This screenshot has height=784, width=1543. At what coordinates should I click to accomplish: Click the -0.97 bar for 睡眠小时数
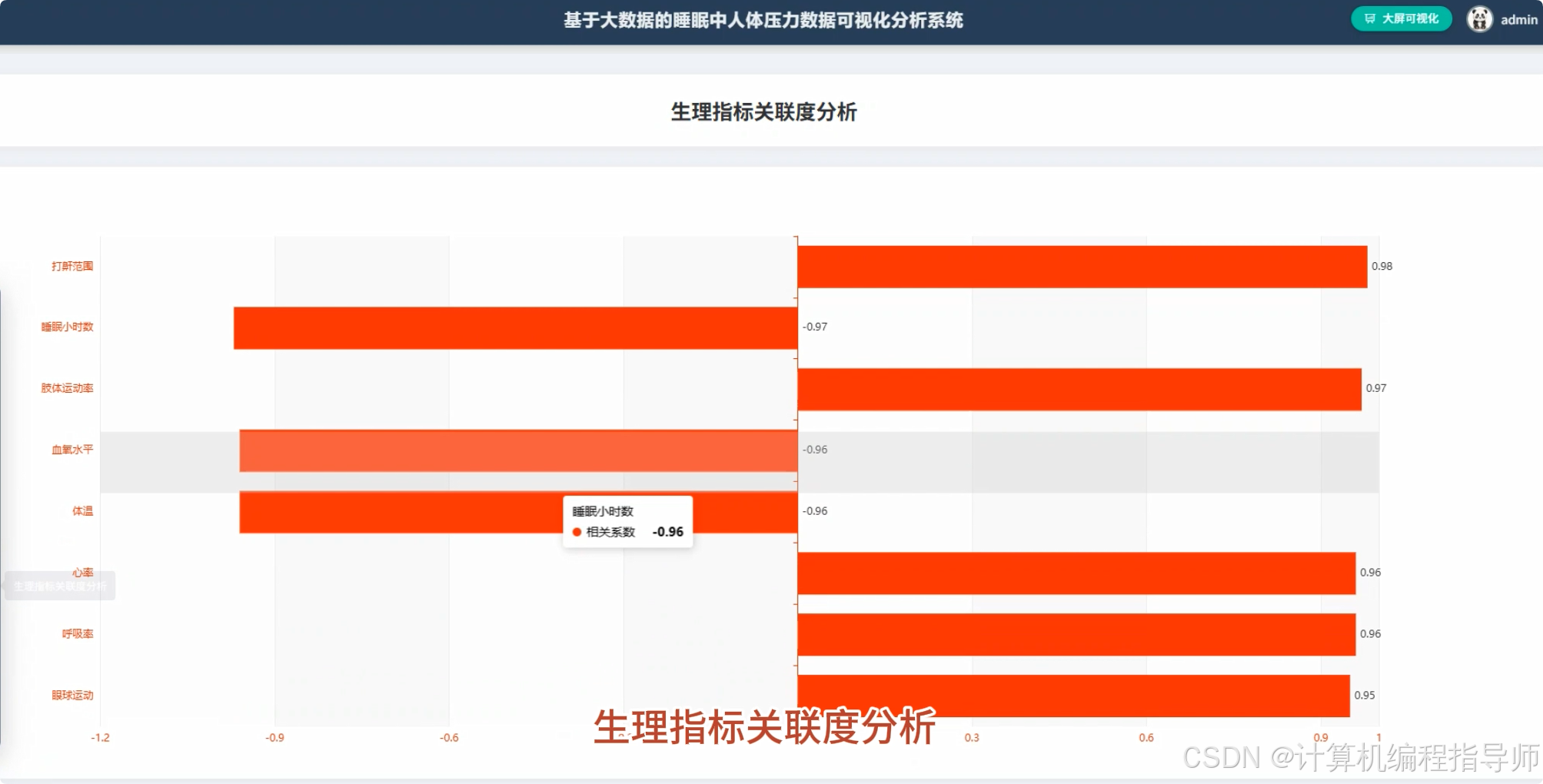click(x=515, y=326)
